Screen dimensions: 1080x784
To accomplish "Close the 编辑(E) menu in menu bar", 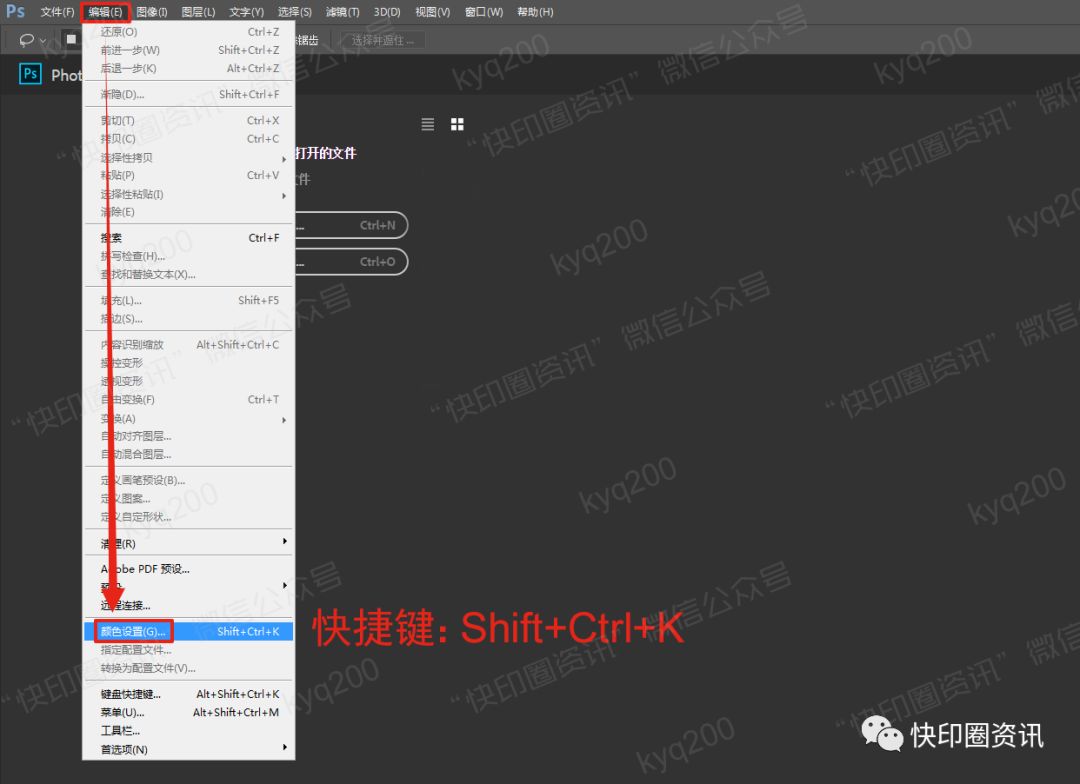I will [x=105, y=12].
